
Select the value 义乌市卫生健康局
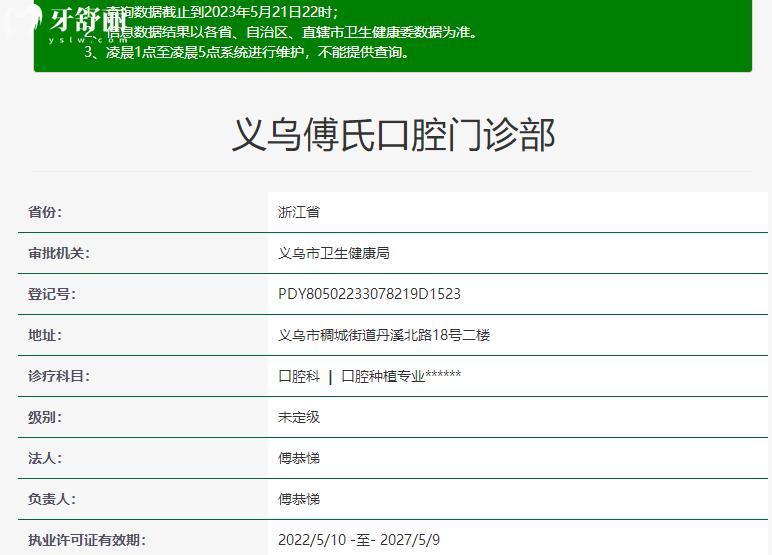point(334,253)
